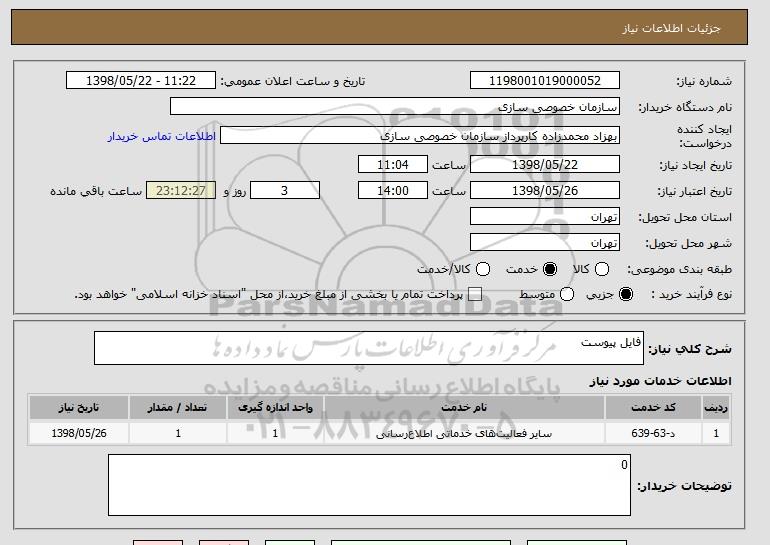This screenshot has height=545, width=770.
Task: Click the واحد اندازه گیری column header
Action: [275, 408]
